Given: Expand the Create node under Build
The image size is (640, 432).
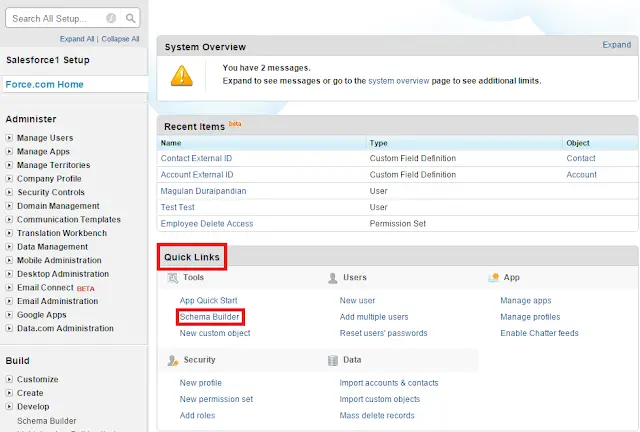Looking at the screenshot, I should (x=9, y=393).
